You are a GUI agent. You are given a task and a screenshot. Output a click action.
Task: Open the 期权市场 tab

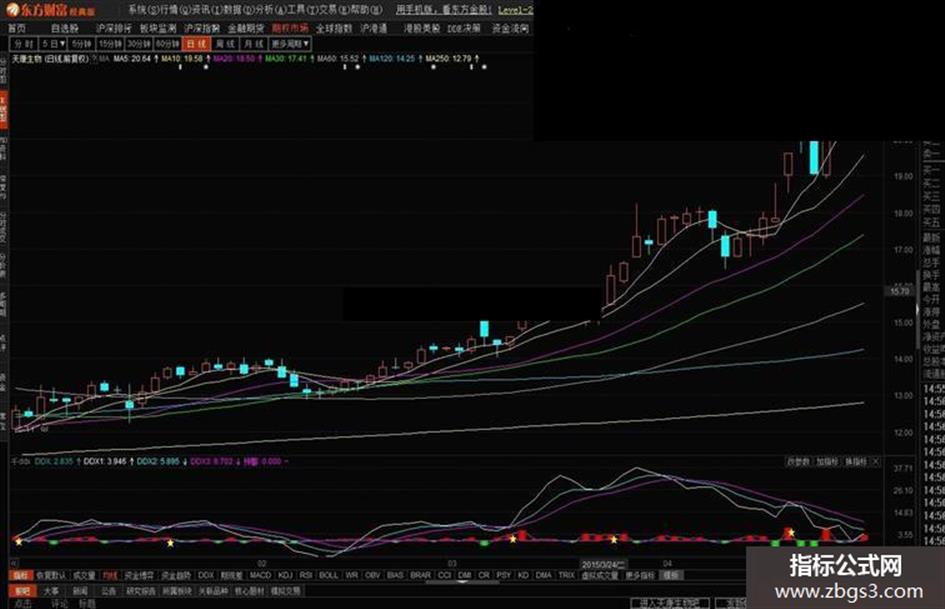tap(290, 28)
